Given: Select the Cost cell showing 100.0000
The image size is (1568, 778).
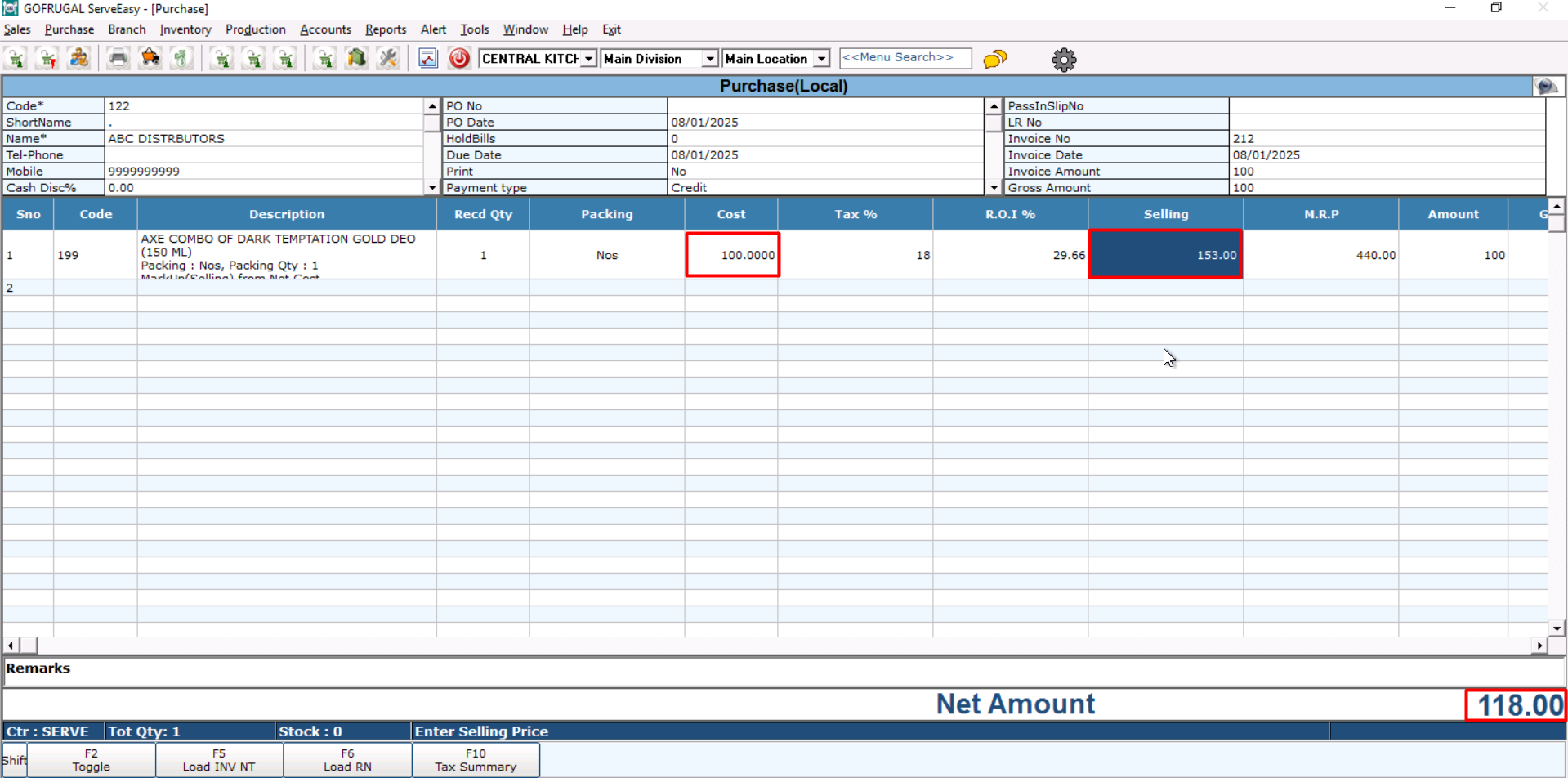Looking at the screenshot, I should pos(732,255).
